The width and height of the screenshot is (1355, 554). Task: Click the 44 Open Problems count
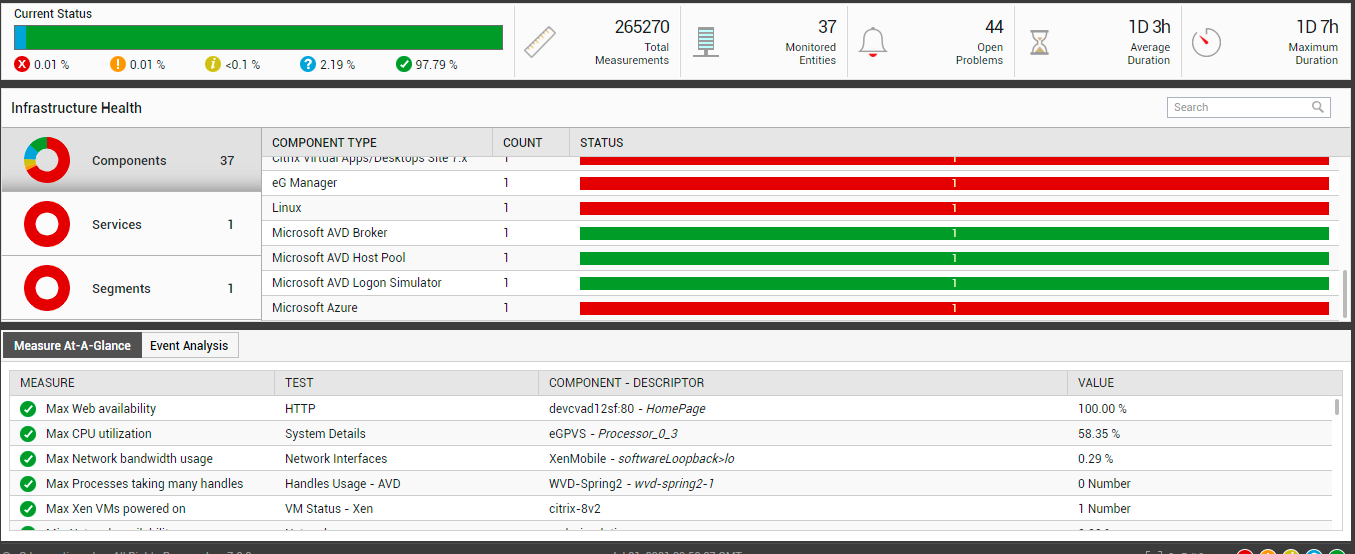click(993, 27)
